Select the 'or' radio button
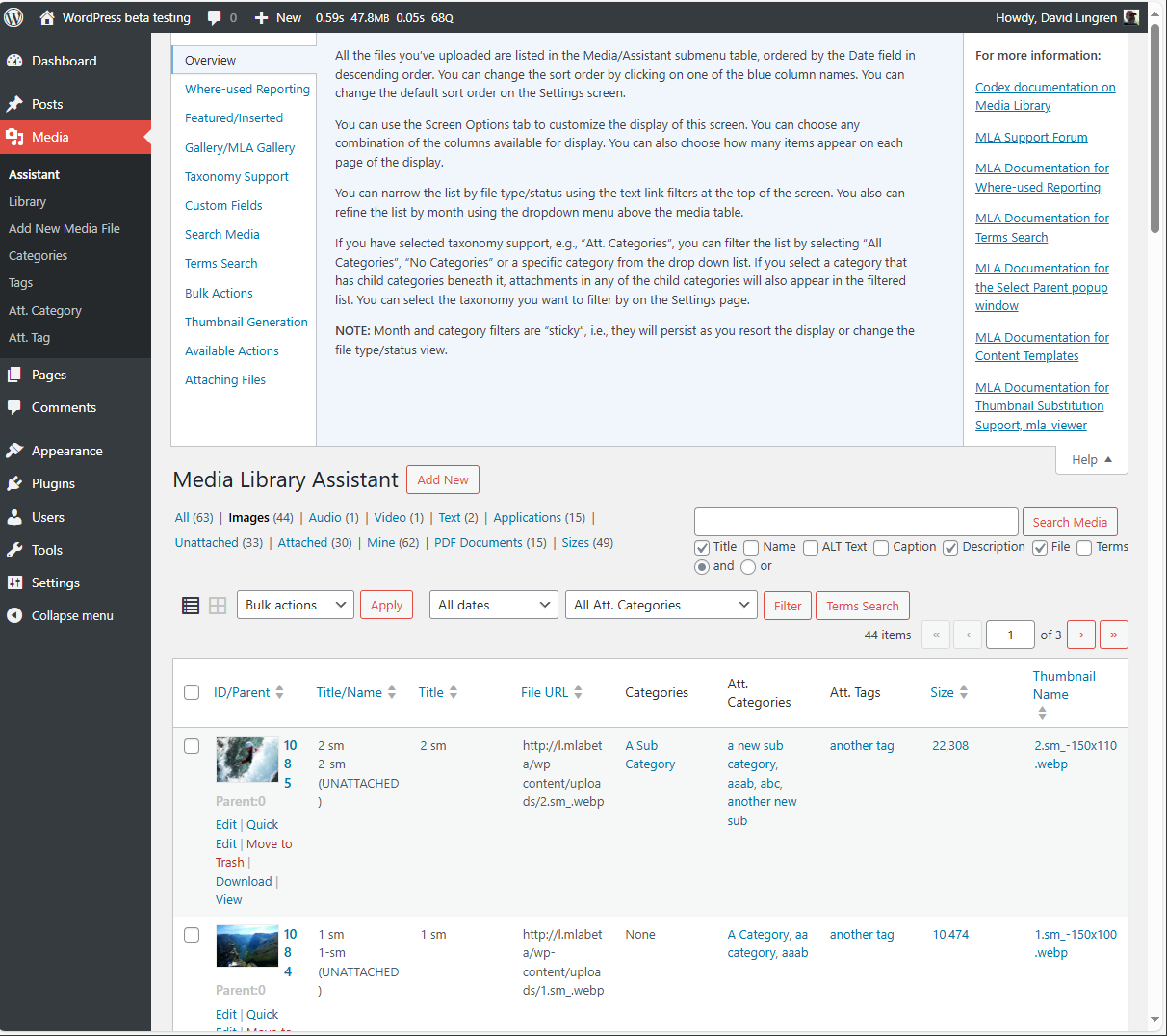The height and width of the screenshot is (1036, 1167). pyautogui.click(x=747, y=567)
